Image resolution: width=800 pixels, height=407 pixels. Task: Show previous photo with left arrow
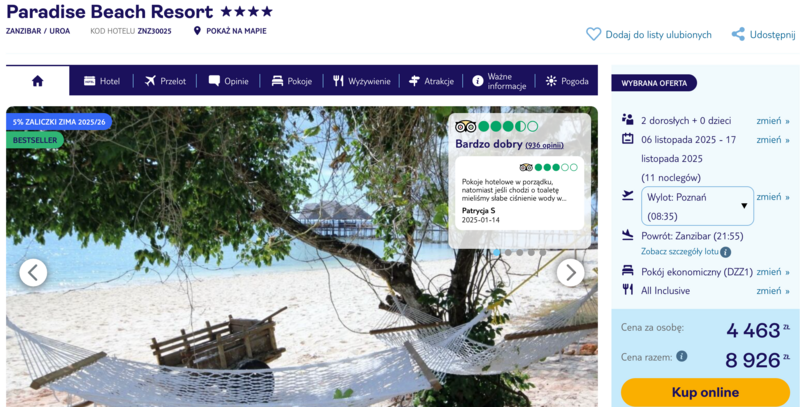(x=33, y=273)
